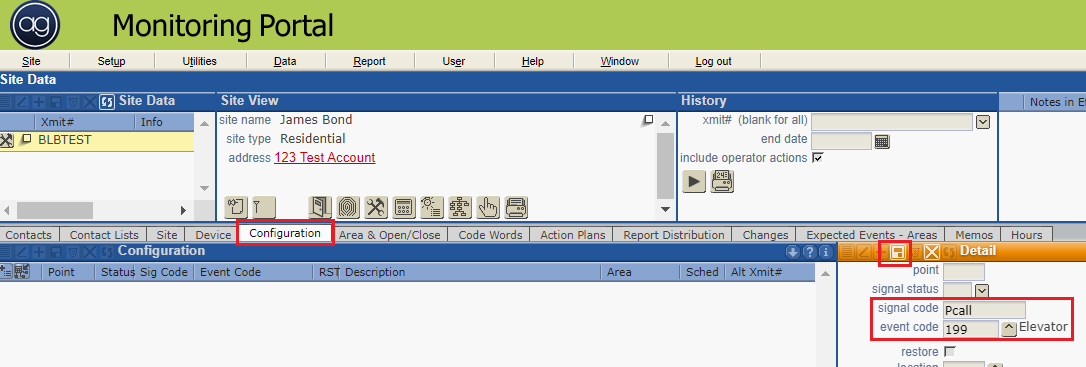Select the BLBTEST transmitter row
Viewport: 1086px width, 367px height.
(x=97, y=141)
